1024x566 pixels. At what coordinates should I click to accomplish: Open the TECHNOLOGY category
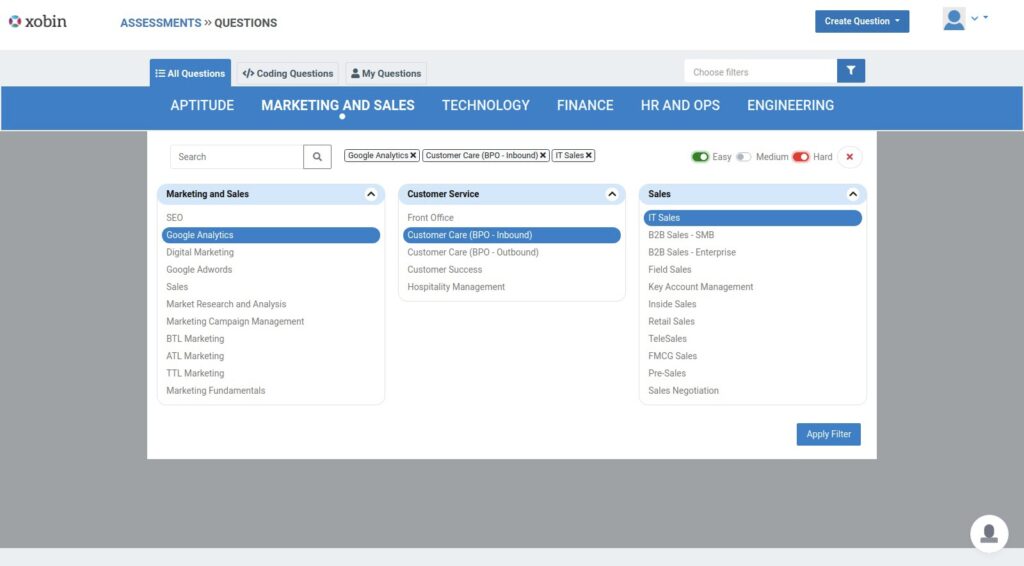click(x=485, y=106)
